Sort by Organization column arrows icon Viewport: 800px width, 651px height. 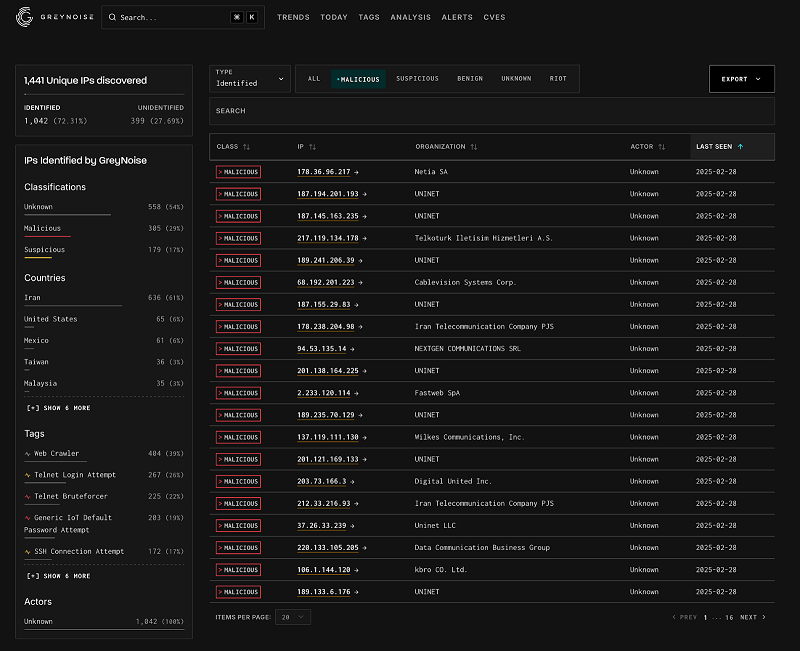click(x=473, y=147)
